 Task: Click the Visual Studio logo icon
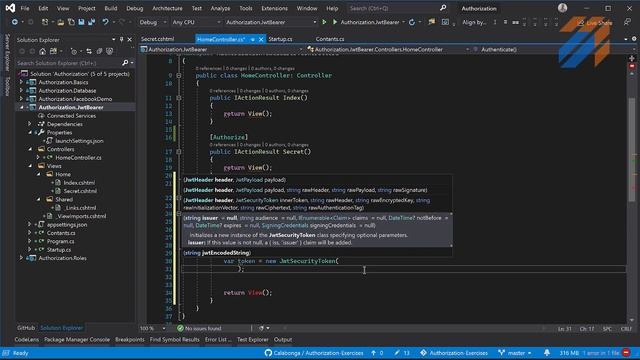tap(10, 8)
